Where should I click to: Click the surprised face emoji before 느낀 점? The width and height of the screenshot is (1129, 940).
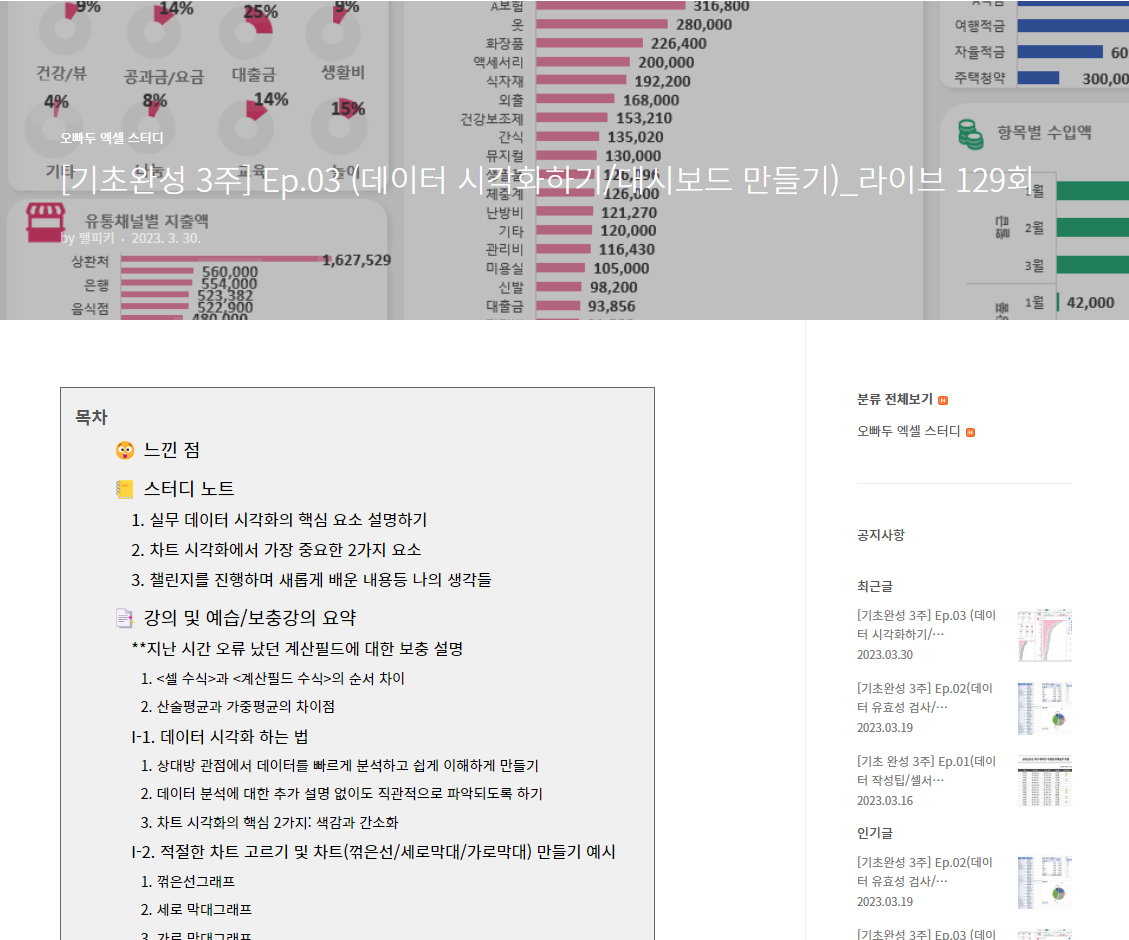click(x=124, y=450)
